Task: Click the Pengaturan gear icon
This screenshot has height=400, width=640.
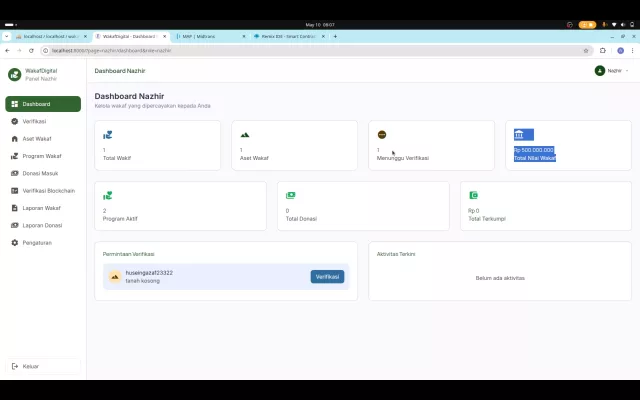Action: pos(15,242)
